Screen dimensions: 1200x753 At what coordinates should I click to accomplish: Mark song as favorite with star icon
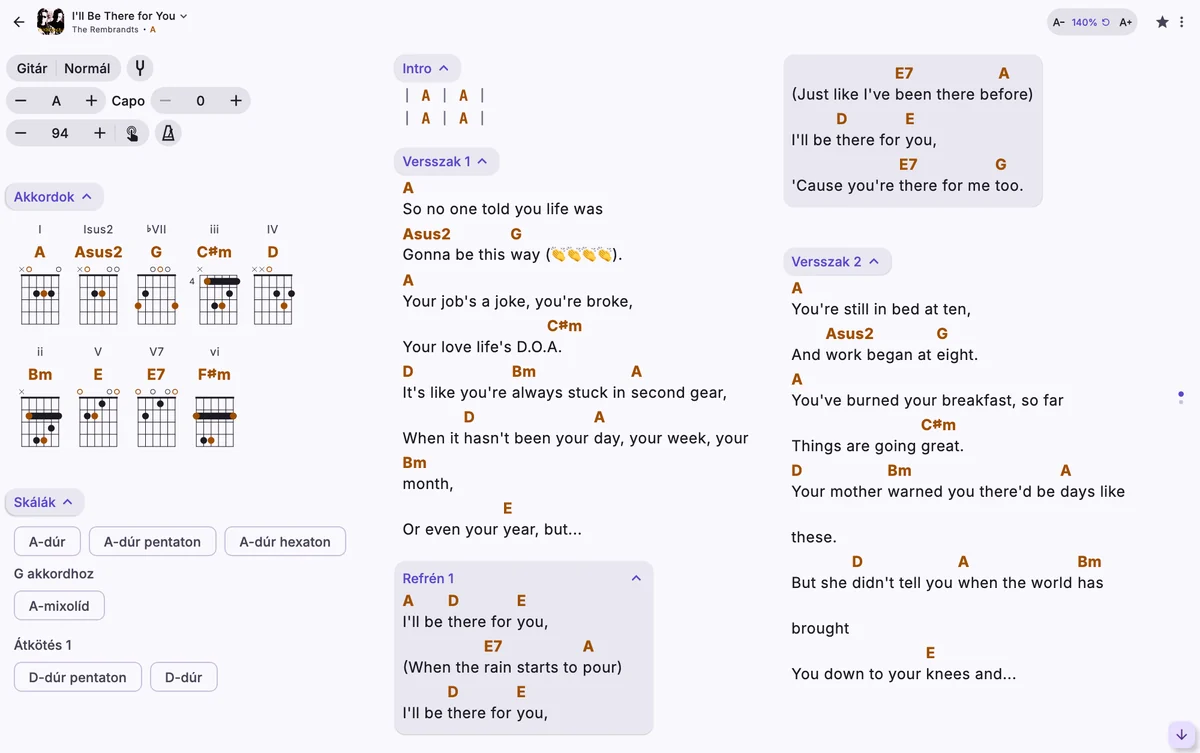(1162, 21)
